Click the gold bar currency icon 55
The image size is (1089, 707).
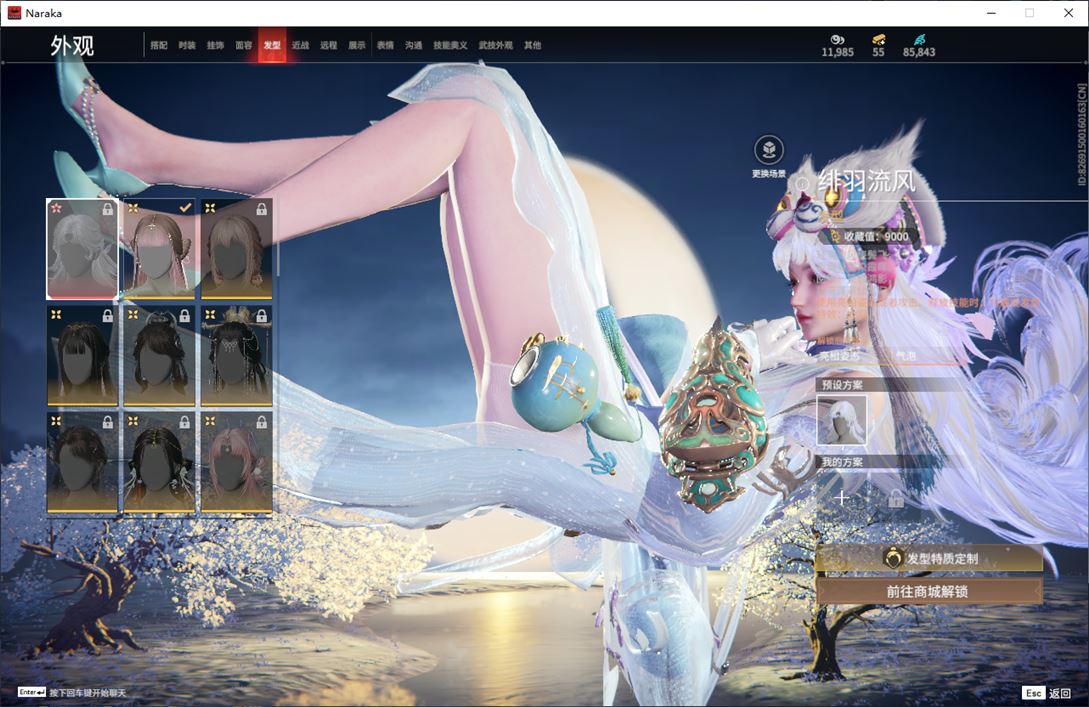(x=879, y=40)
